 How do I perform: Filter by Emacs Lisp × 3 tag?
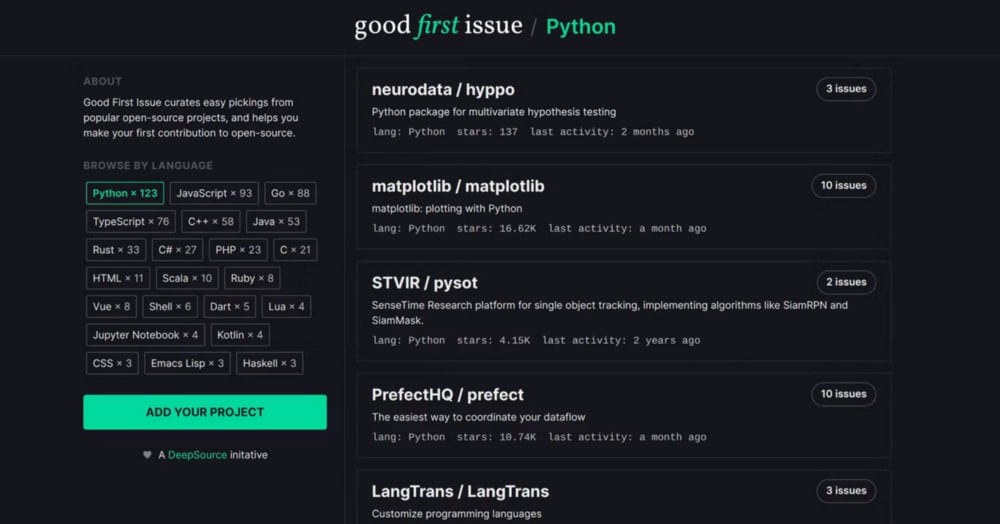(188, 363)
